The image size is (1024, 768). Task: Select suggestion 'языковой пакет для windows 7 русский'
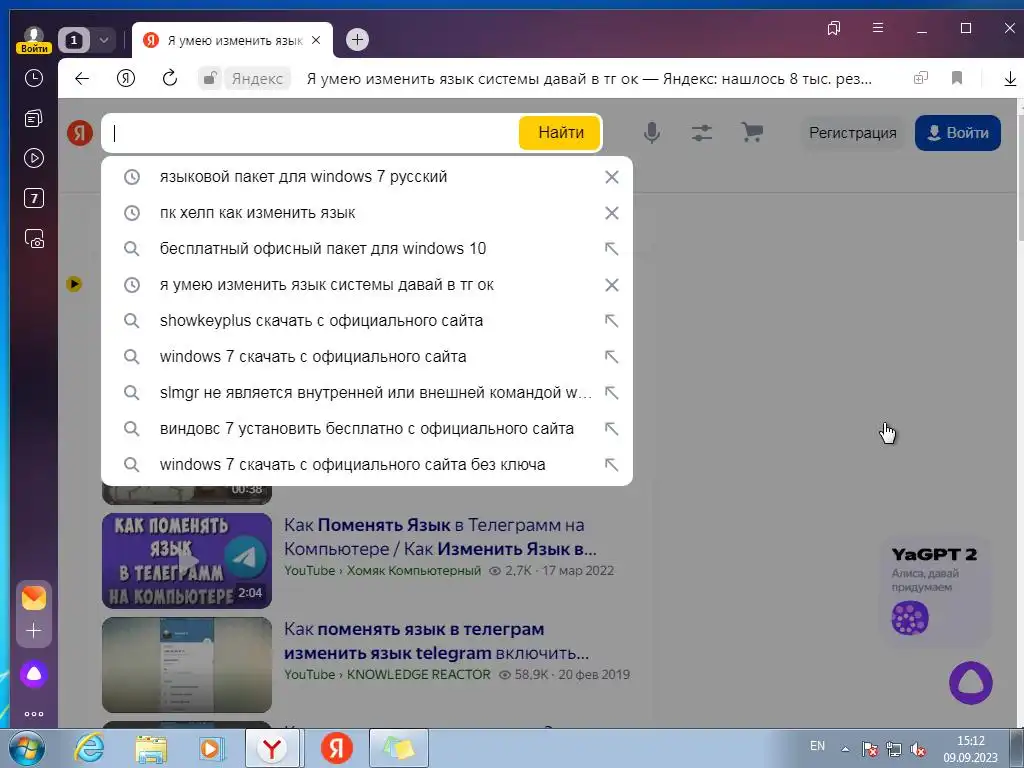[x=367, y=177]
